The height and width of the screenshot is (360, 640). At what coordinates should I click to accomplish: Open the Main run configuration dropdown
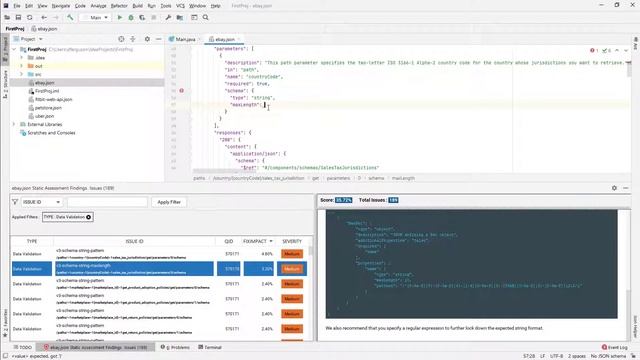point(95,18)
